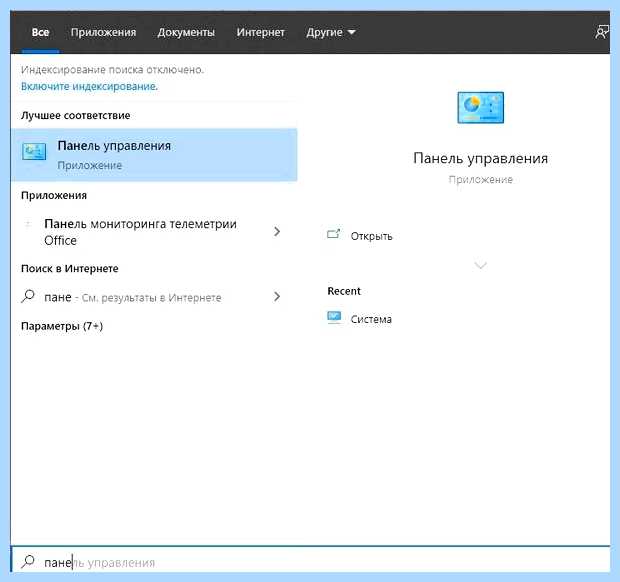620x582 pixels.
Task: Select the Интернет tab
Action: (x=260, y=32)
